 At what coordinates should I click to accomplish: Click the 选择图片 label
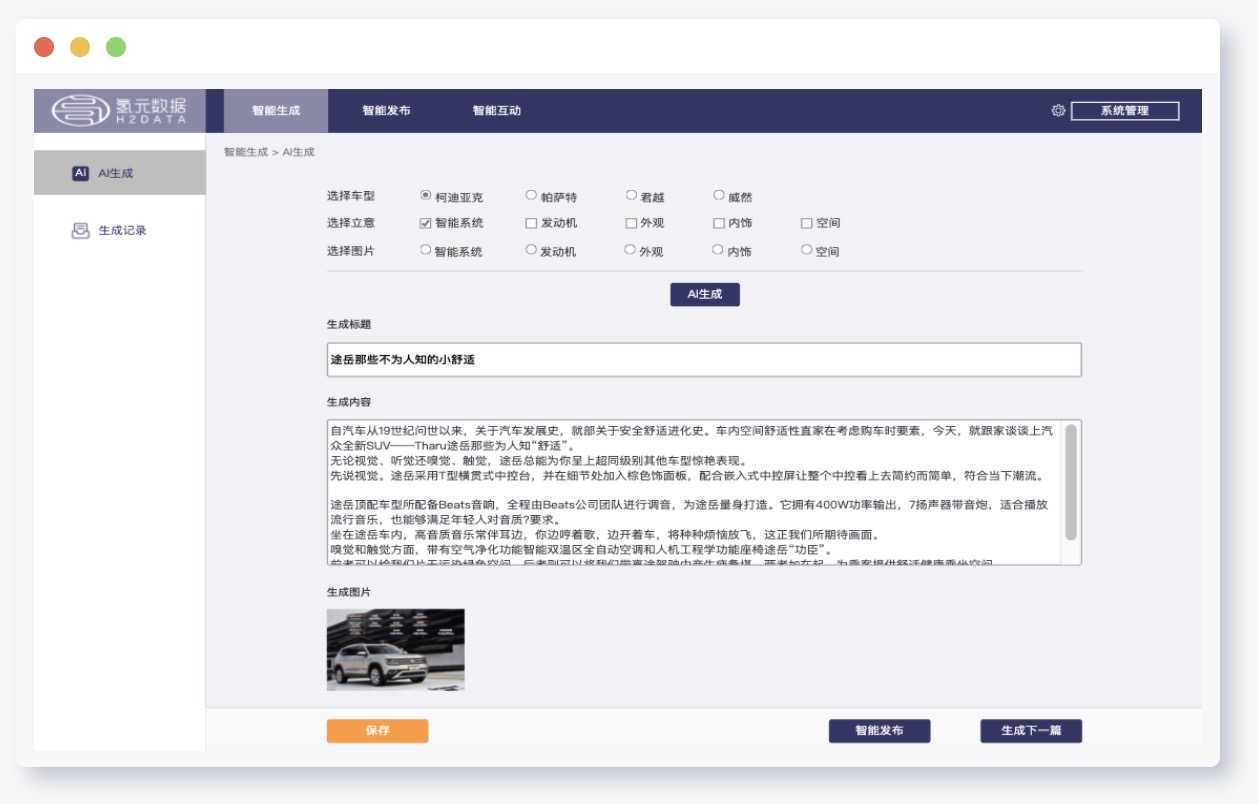point(351,251)
